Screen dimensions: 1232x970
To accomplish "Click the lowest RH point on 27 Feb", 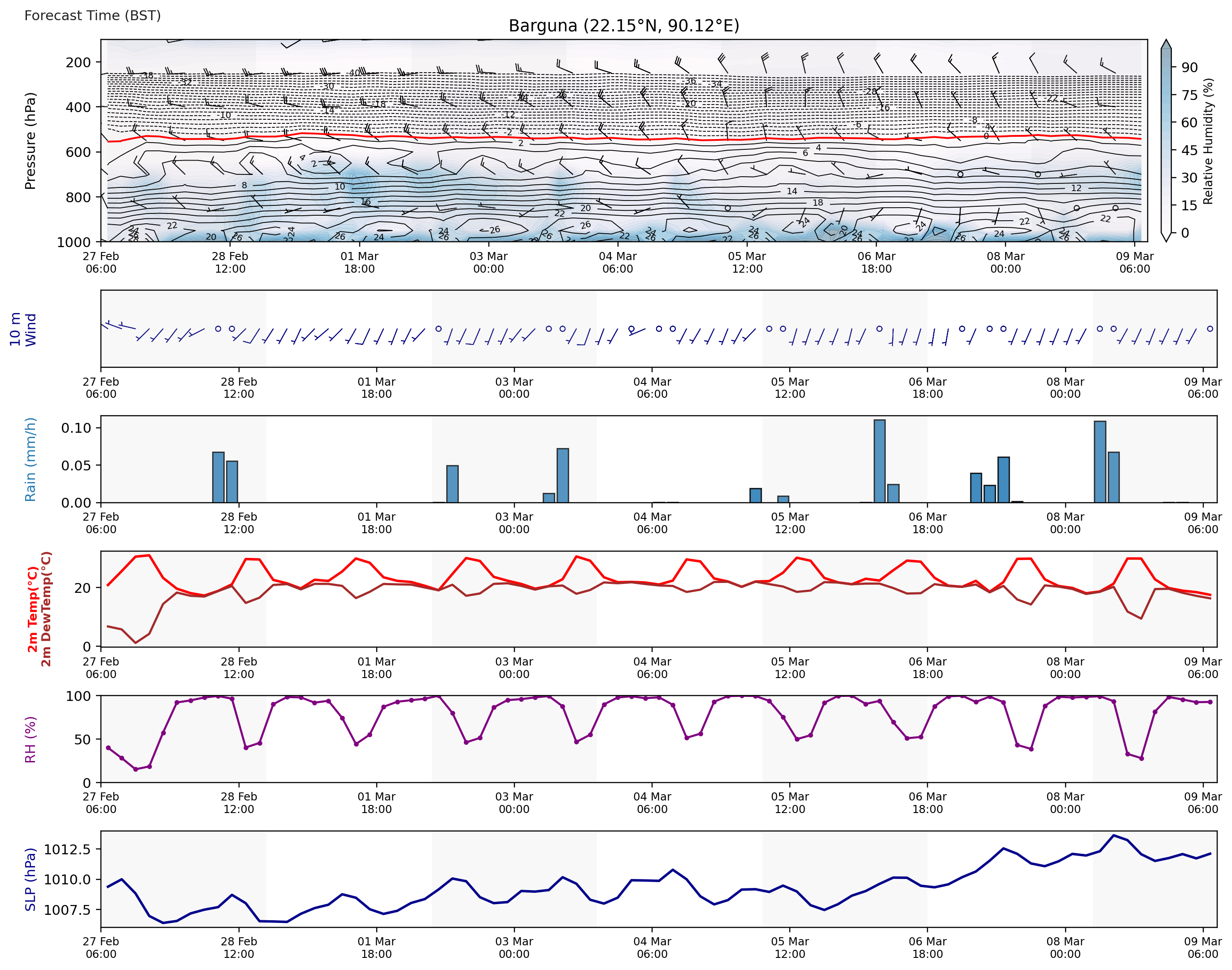I will [135, 769].
